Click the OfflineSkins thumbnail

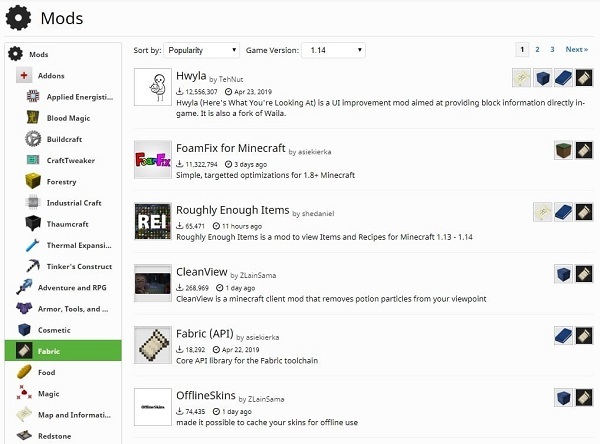point(153,407)
